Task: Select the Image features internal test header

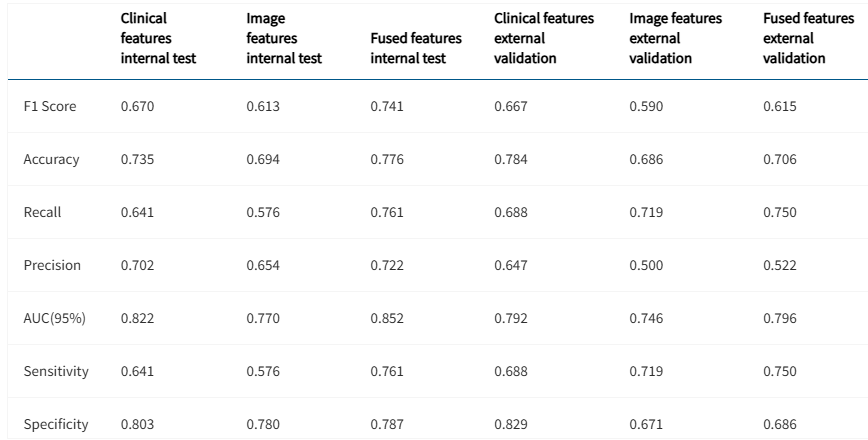Action: 284,38
